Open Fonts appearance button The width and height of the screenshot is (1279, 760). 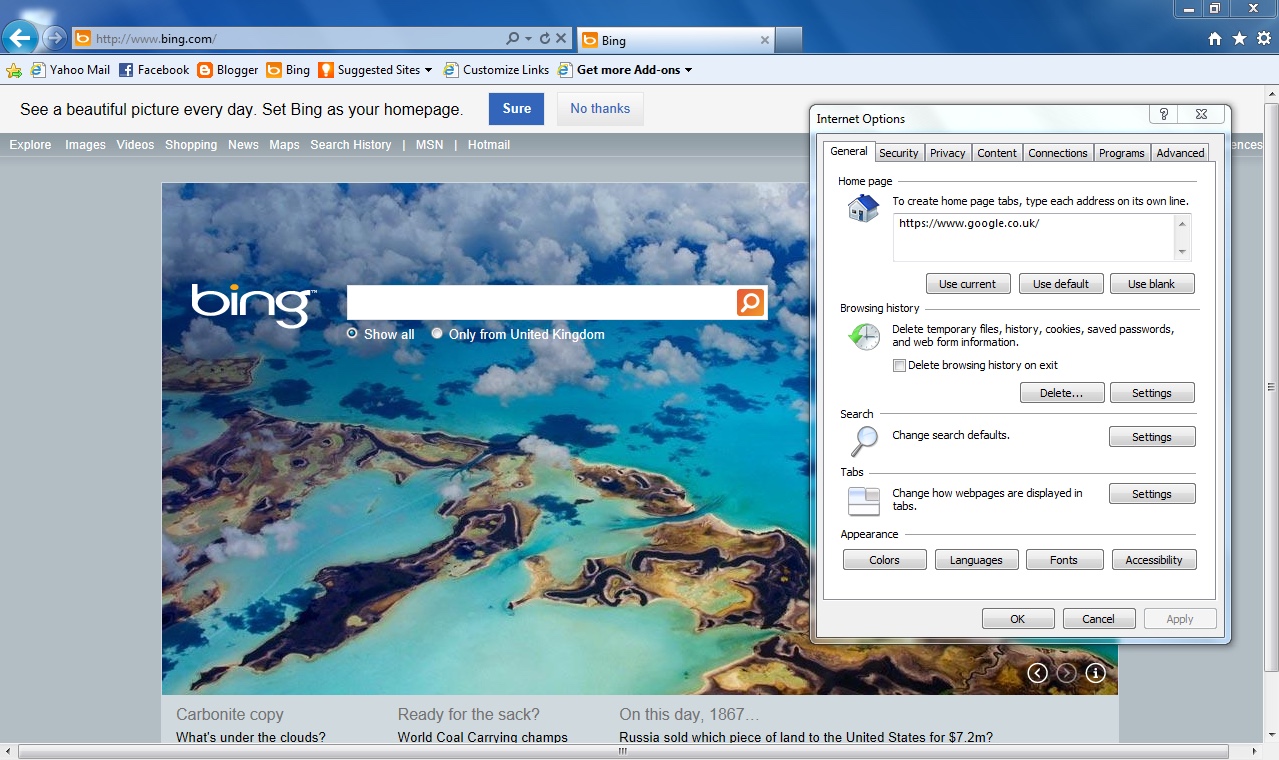[1064, 560]
